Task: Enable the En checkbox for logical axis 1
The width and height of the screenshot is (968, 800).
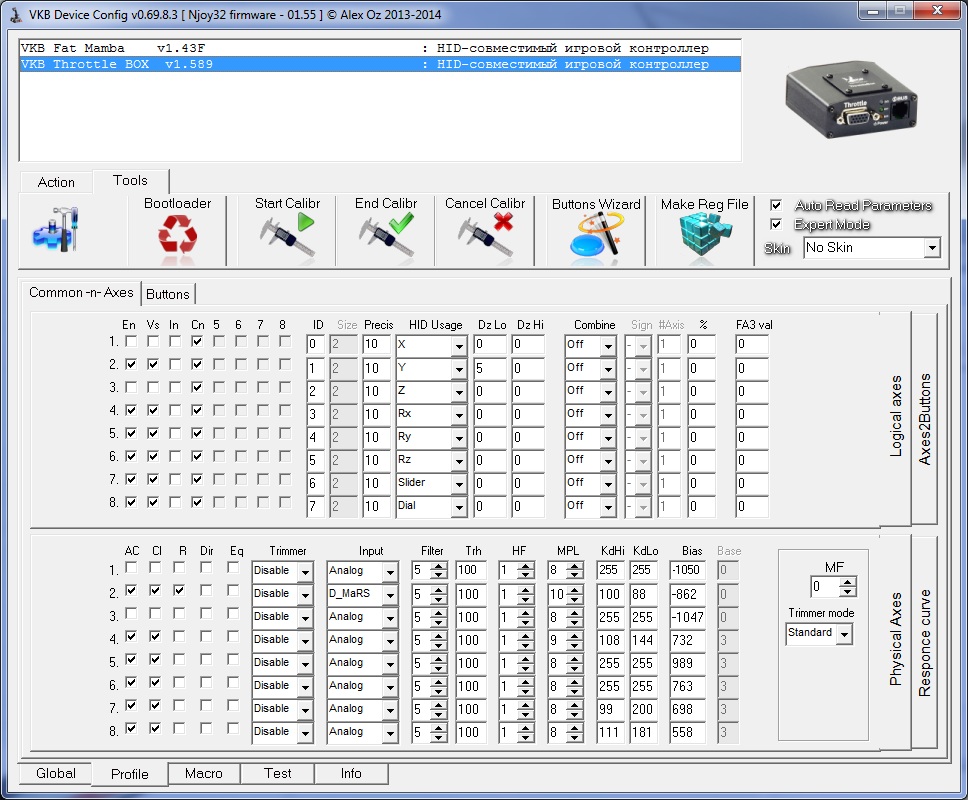Action: (131, 342)
